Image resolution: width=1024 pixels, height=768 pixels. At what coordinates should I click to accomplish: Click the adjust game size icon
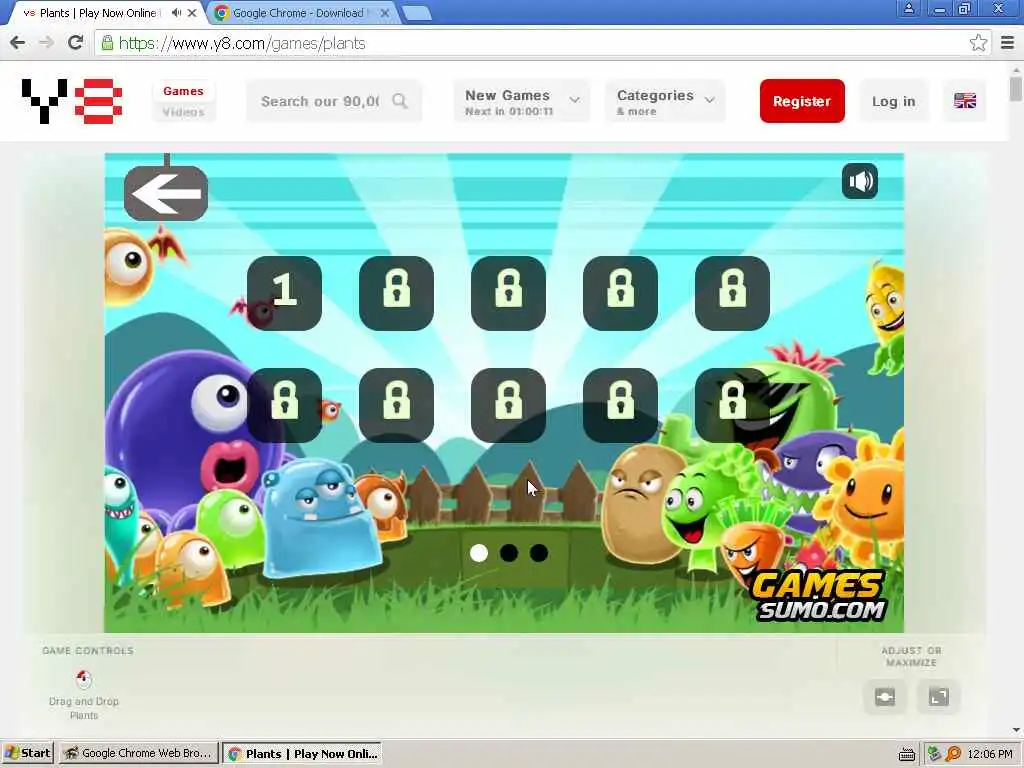click(885, 697)
